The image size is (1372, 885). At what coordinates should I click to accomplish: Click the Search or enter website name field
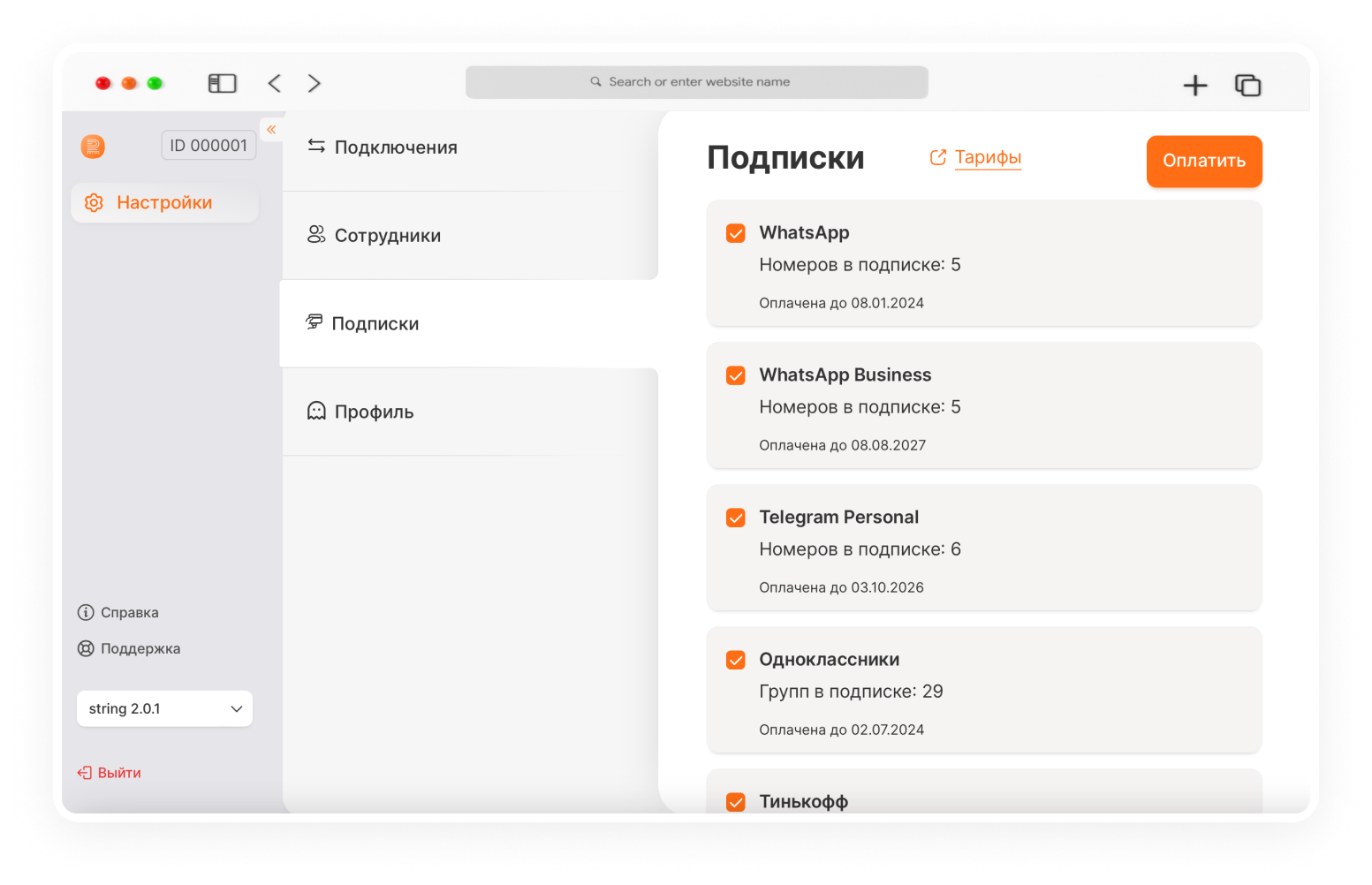[696, 81]
